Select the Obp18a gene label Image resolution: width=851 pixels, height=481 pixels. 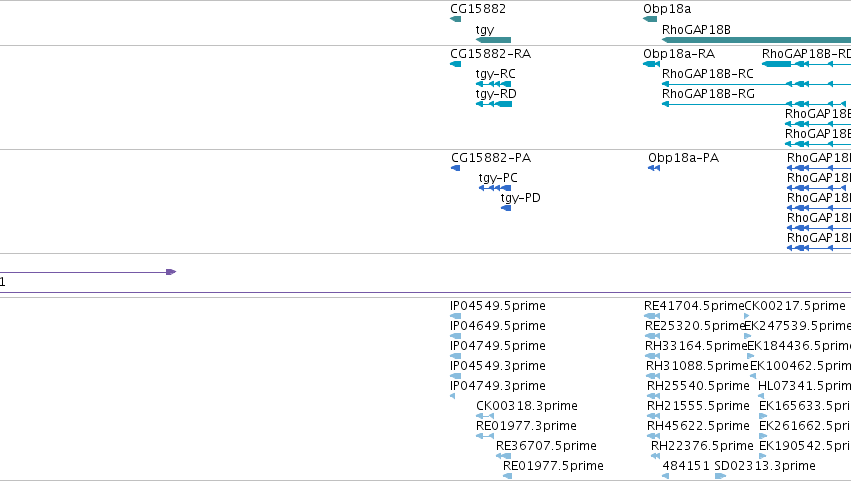point(667,9)
